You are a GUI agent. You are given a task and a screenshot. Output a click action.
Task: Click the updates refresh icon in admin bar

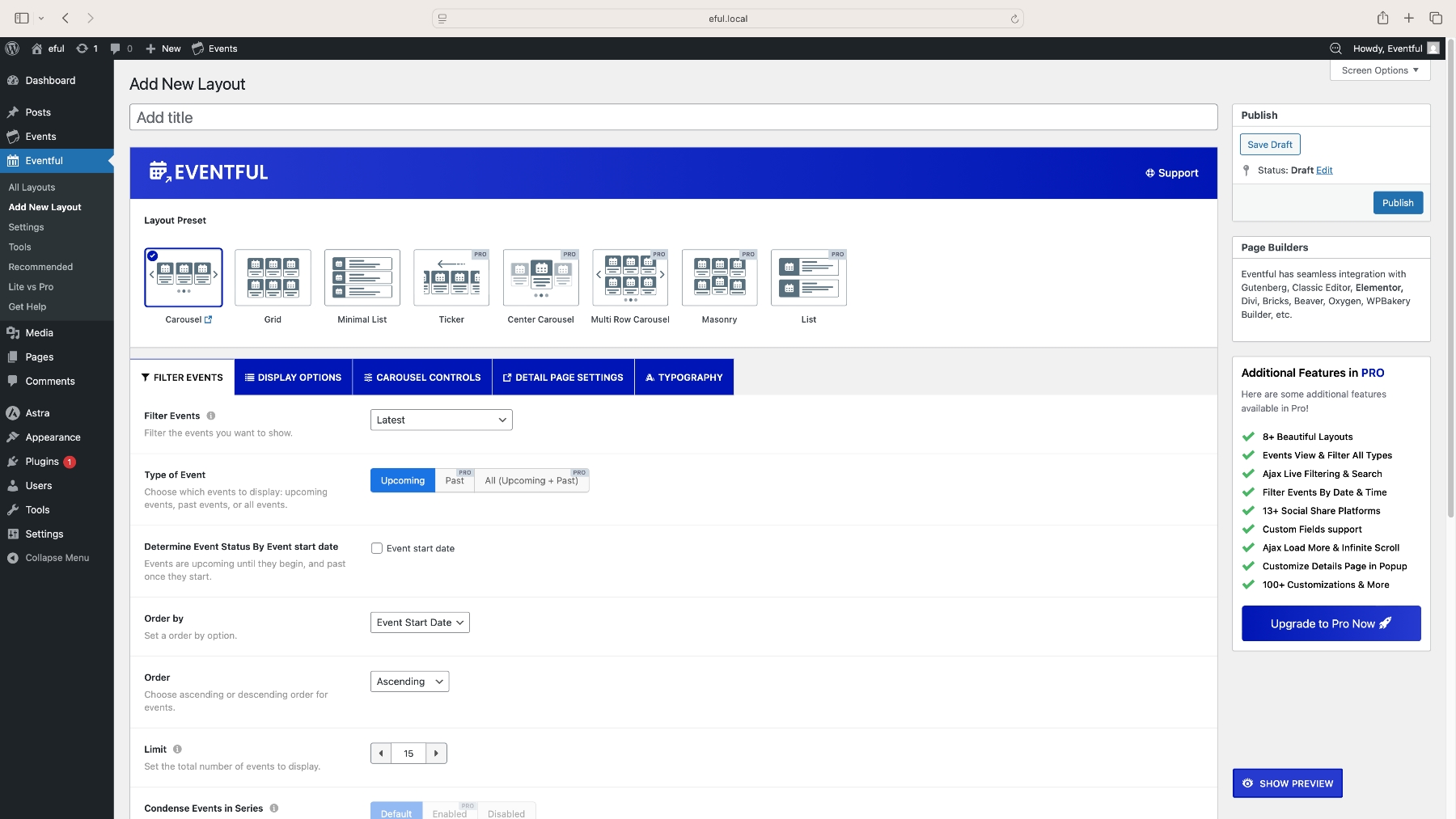pos(82,49)
